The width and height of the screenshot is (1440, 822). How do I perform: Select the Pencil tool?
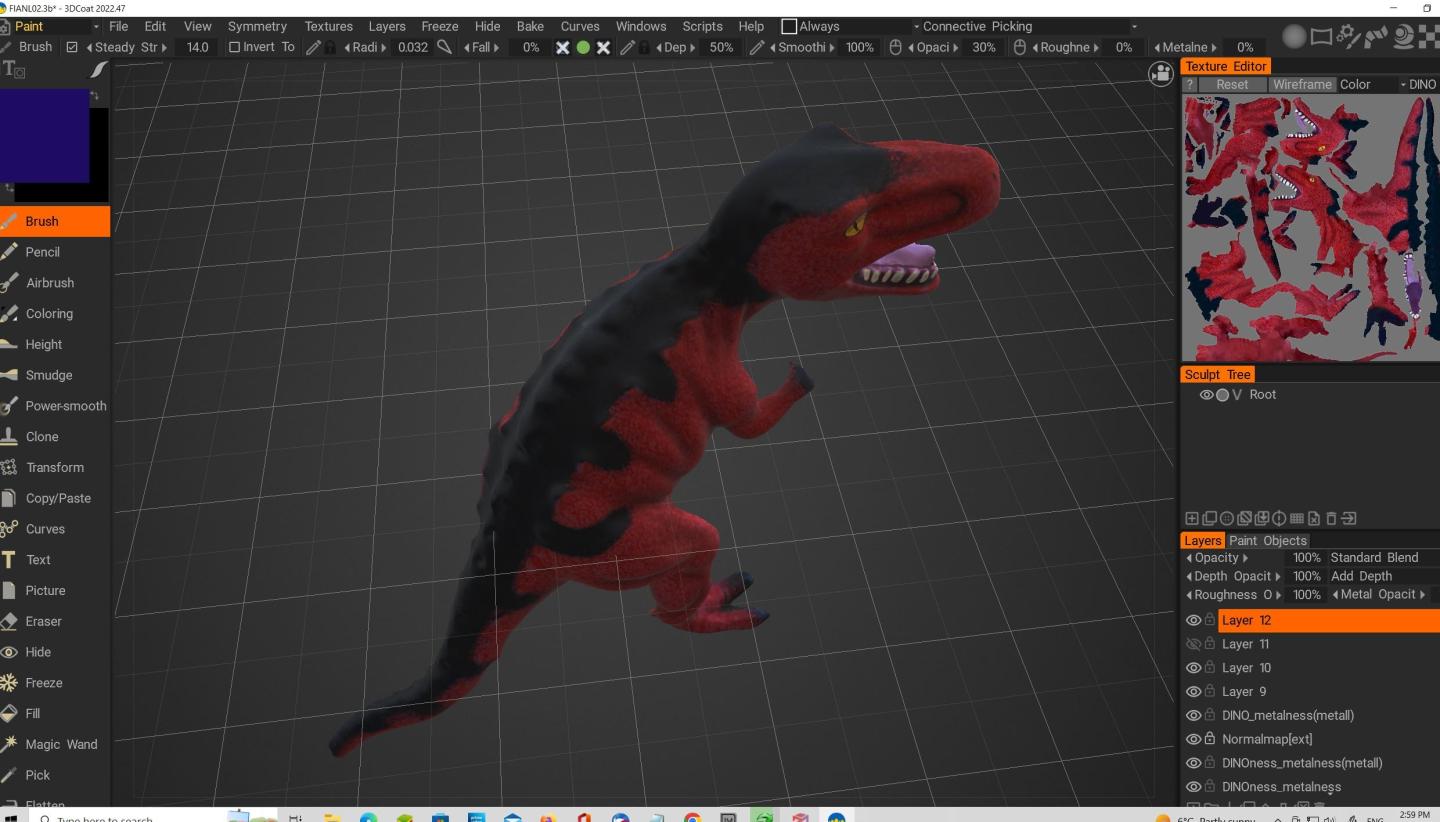point(54,252)
